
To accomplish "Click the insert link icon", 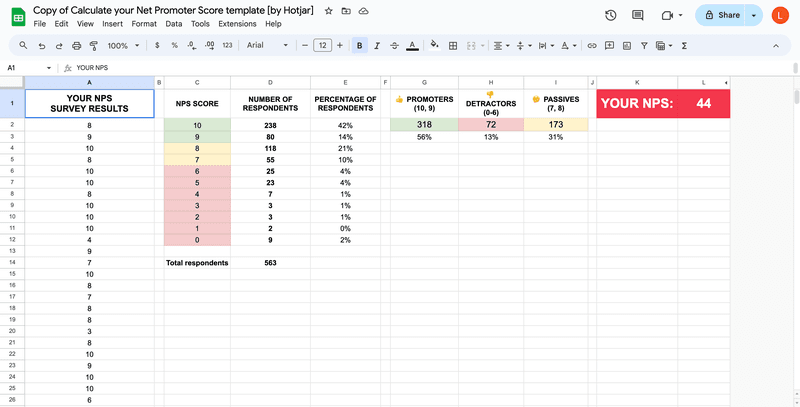I will (x=592, y=46).
